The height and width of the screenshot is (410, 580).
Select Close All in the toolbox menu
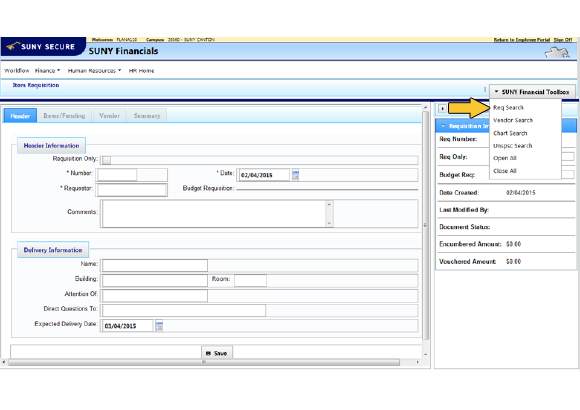[x=505, y=171]
